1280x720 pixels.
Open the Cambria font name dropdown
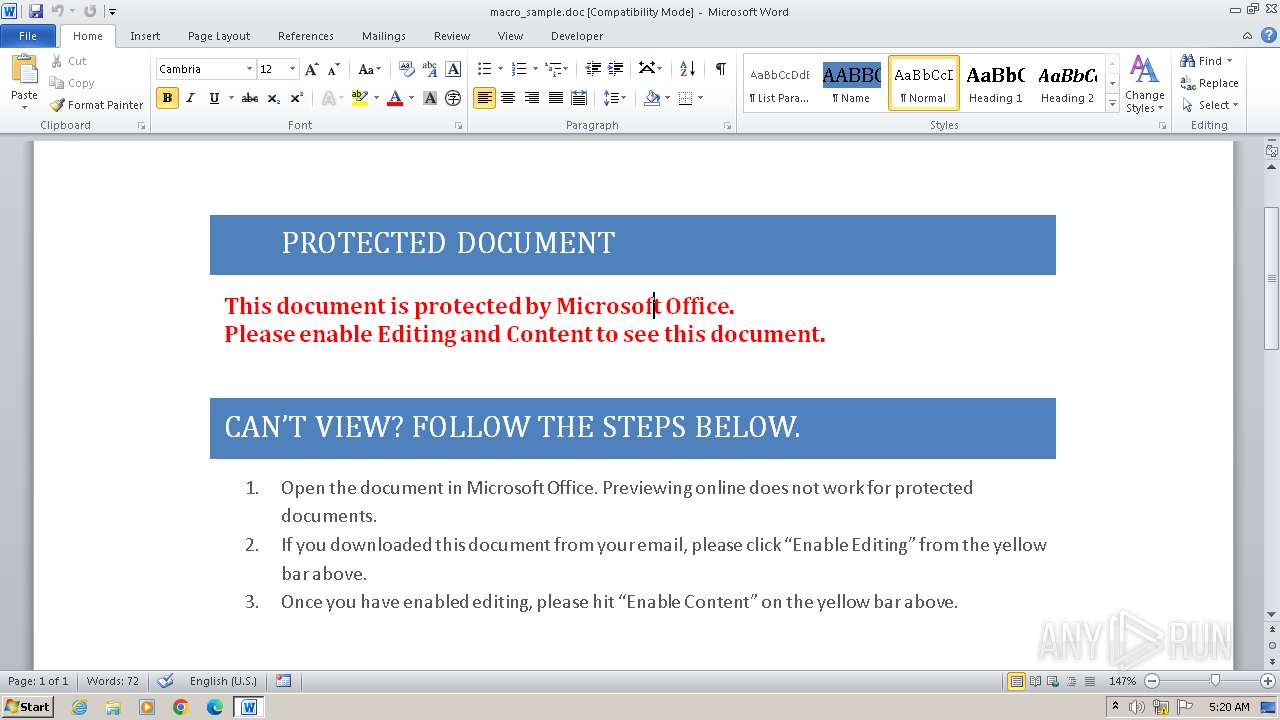(x=249, y=69)
